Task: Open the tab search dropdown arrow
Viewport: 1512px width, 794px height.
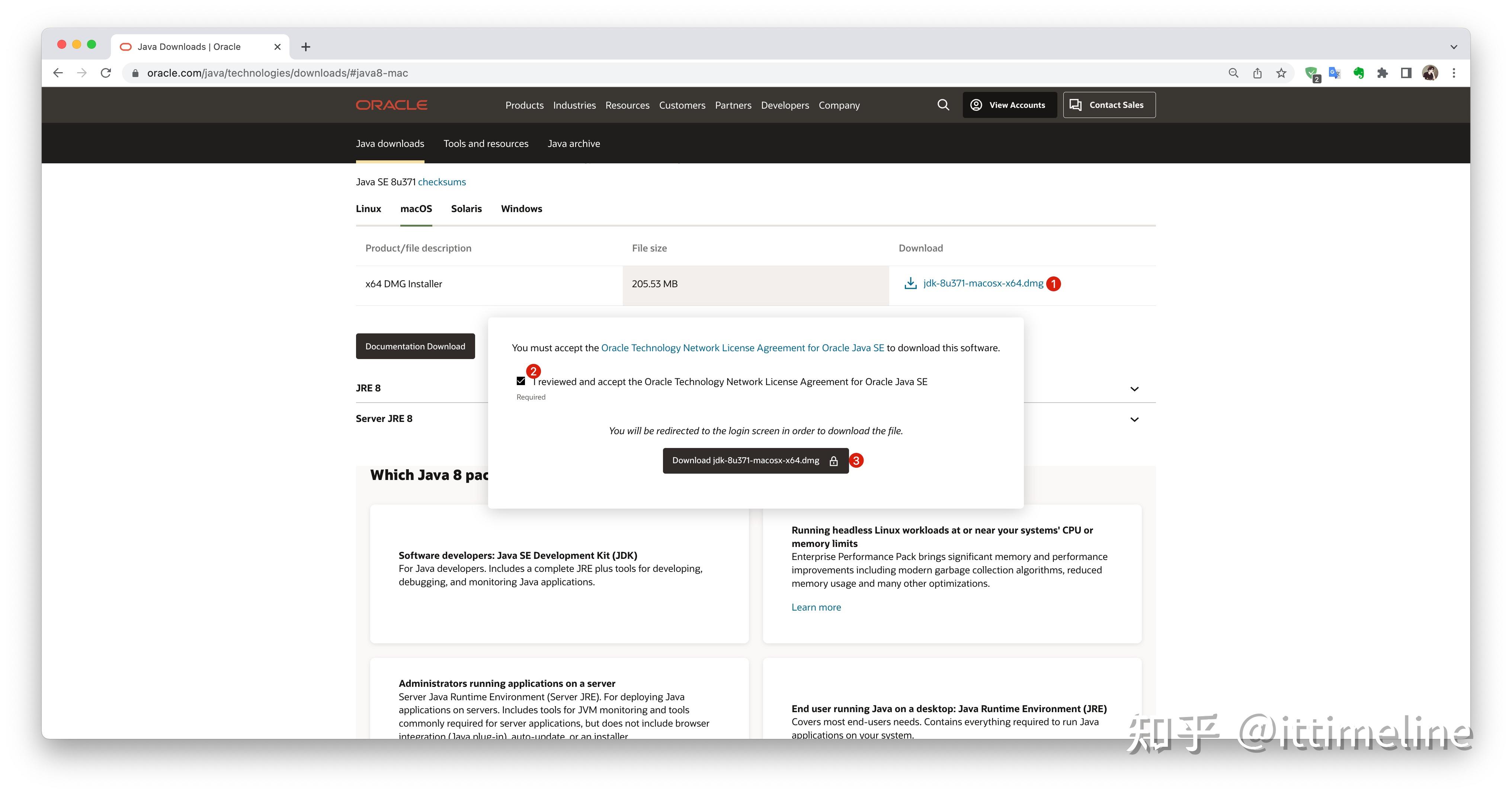Action: tap(1453, 47)
